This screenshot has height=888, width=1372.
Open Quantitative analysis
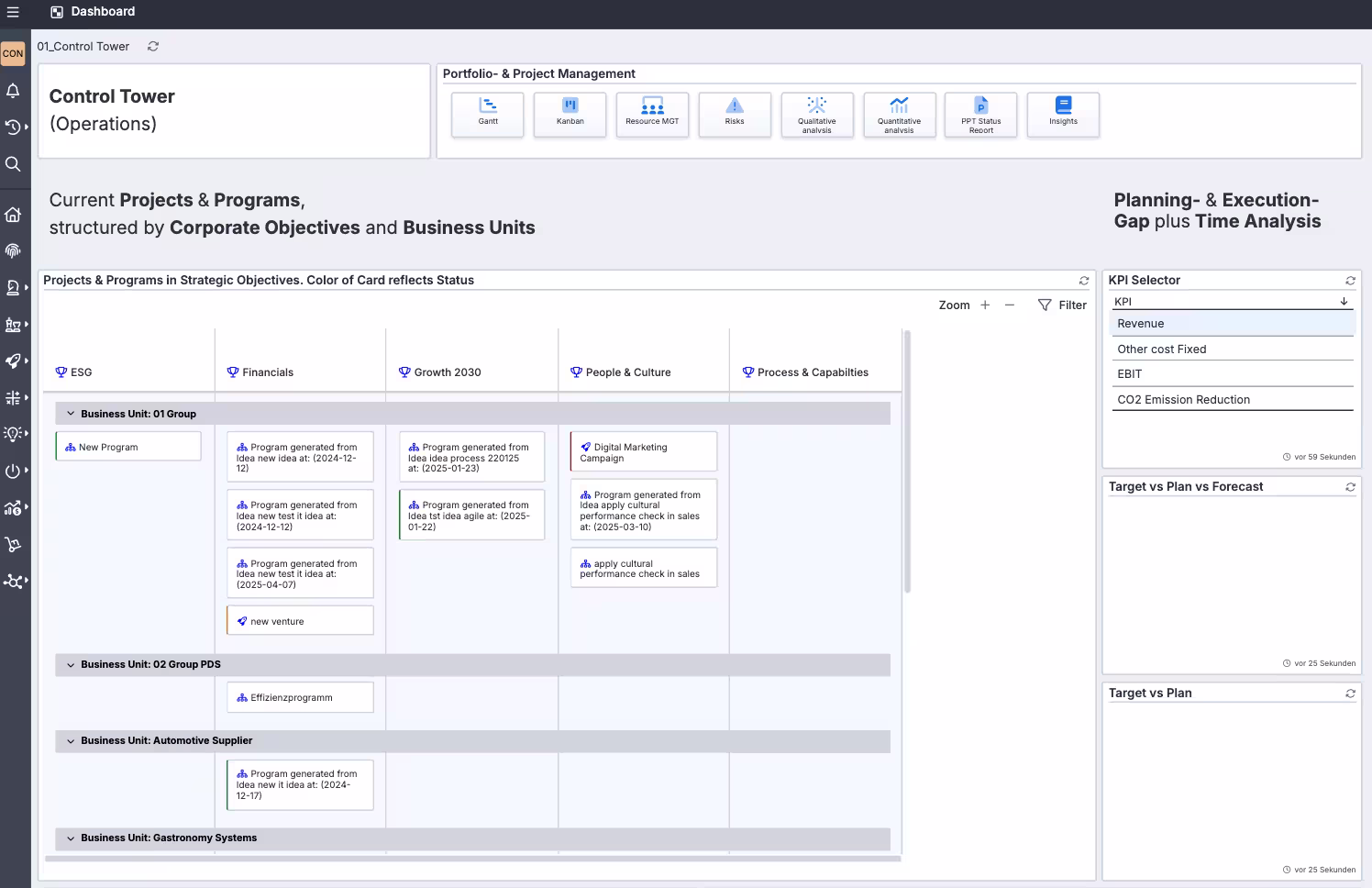click(899, 114)
